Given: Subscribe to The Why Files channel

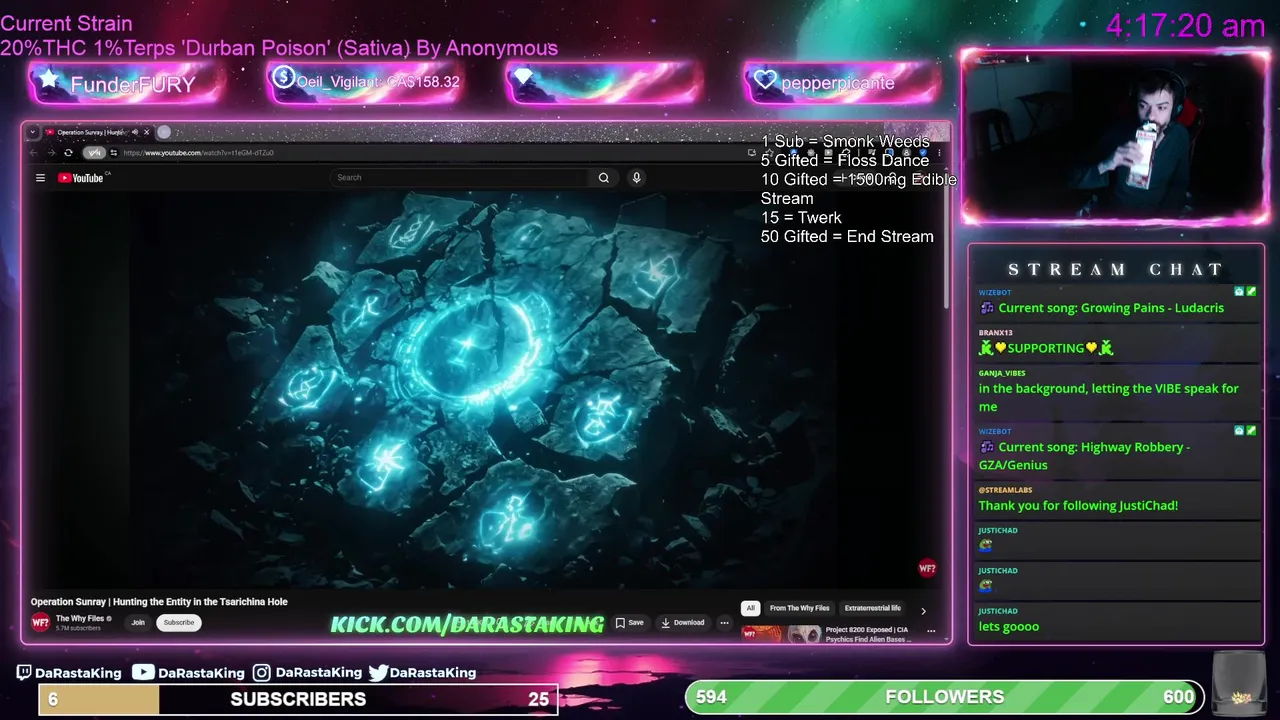Looking at the screenshot, I should click(x=179, y=622).
